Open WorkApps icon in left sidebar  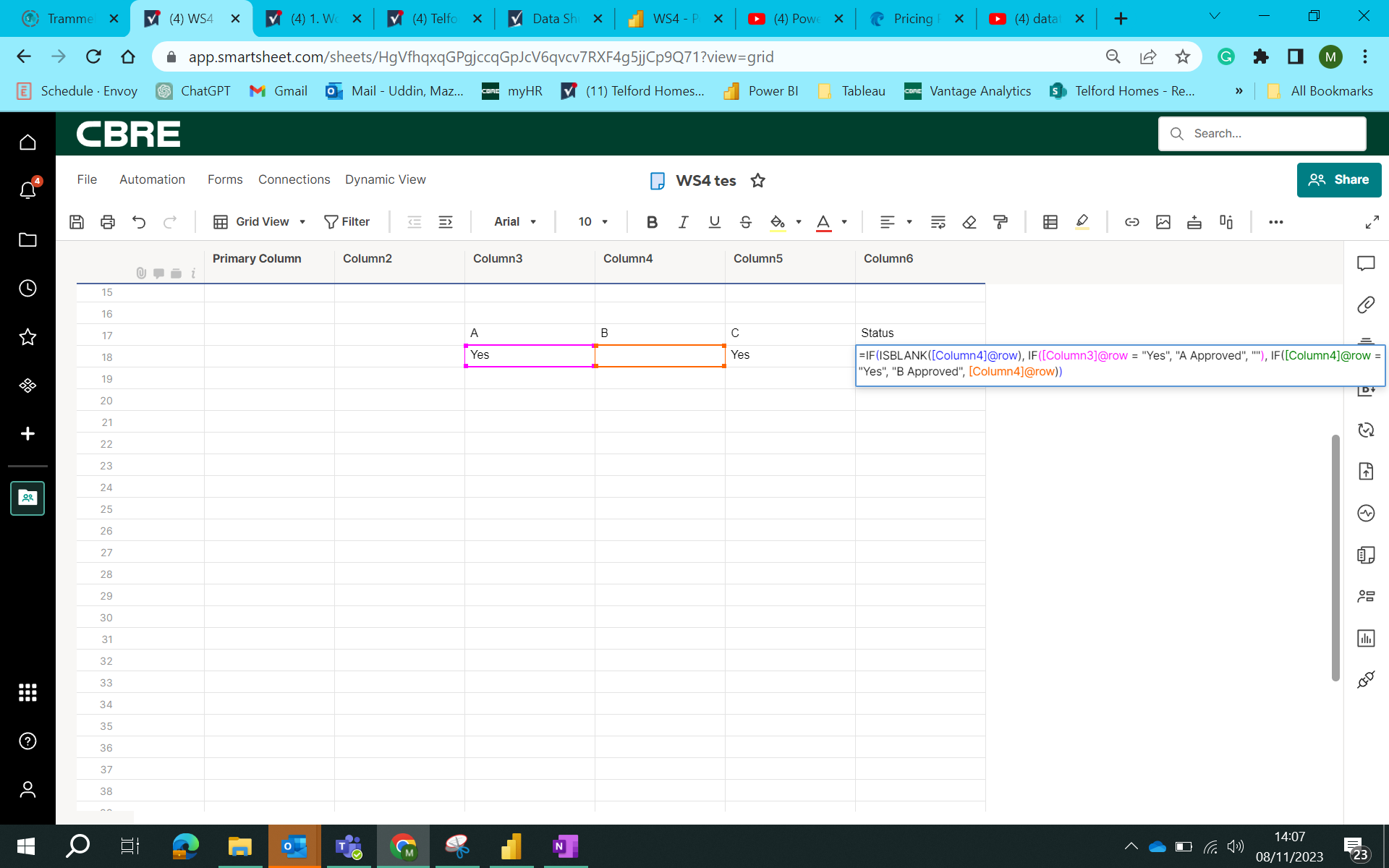(27, 385)
